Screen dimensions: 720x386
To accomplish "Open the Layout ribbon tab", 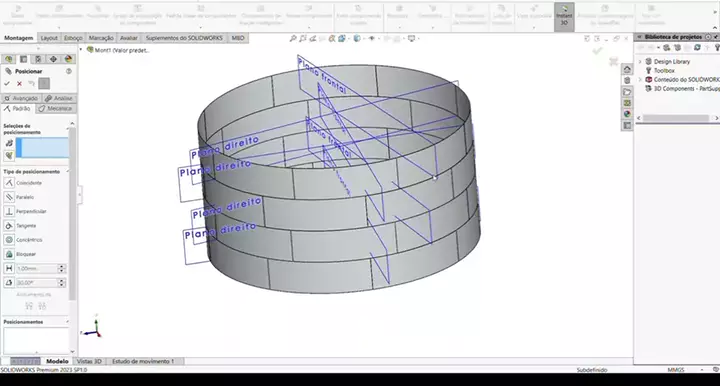I will pos(49,38).
